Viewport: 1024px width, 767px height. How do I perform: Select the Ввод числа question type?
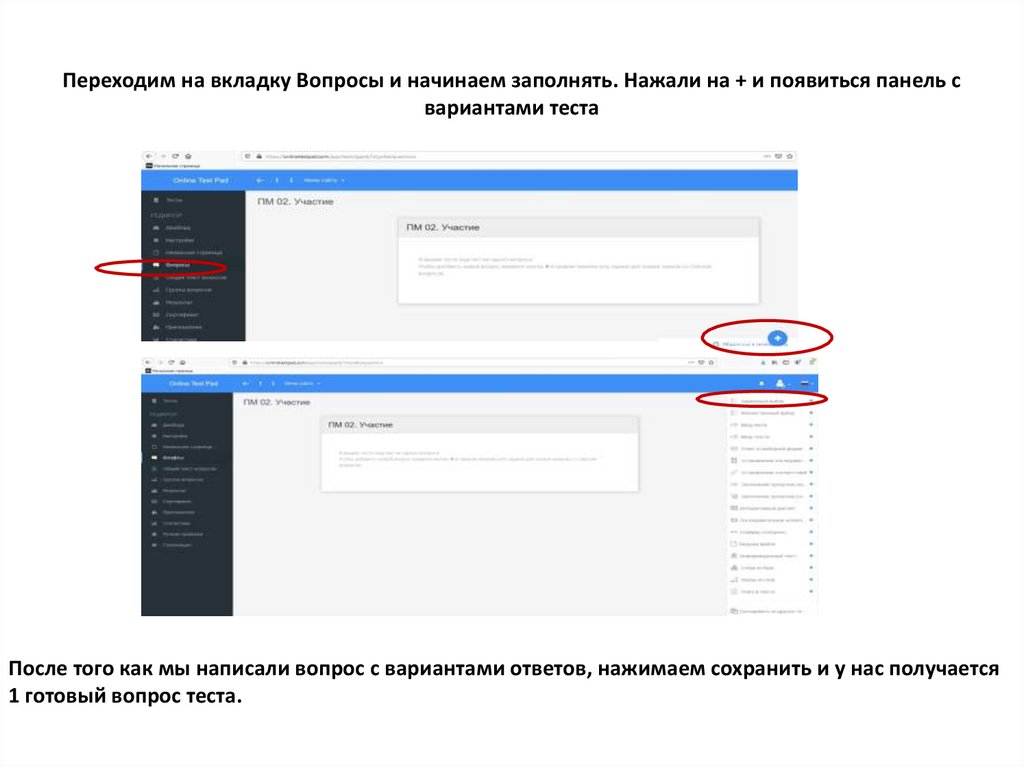[x=771, y=425]
